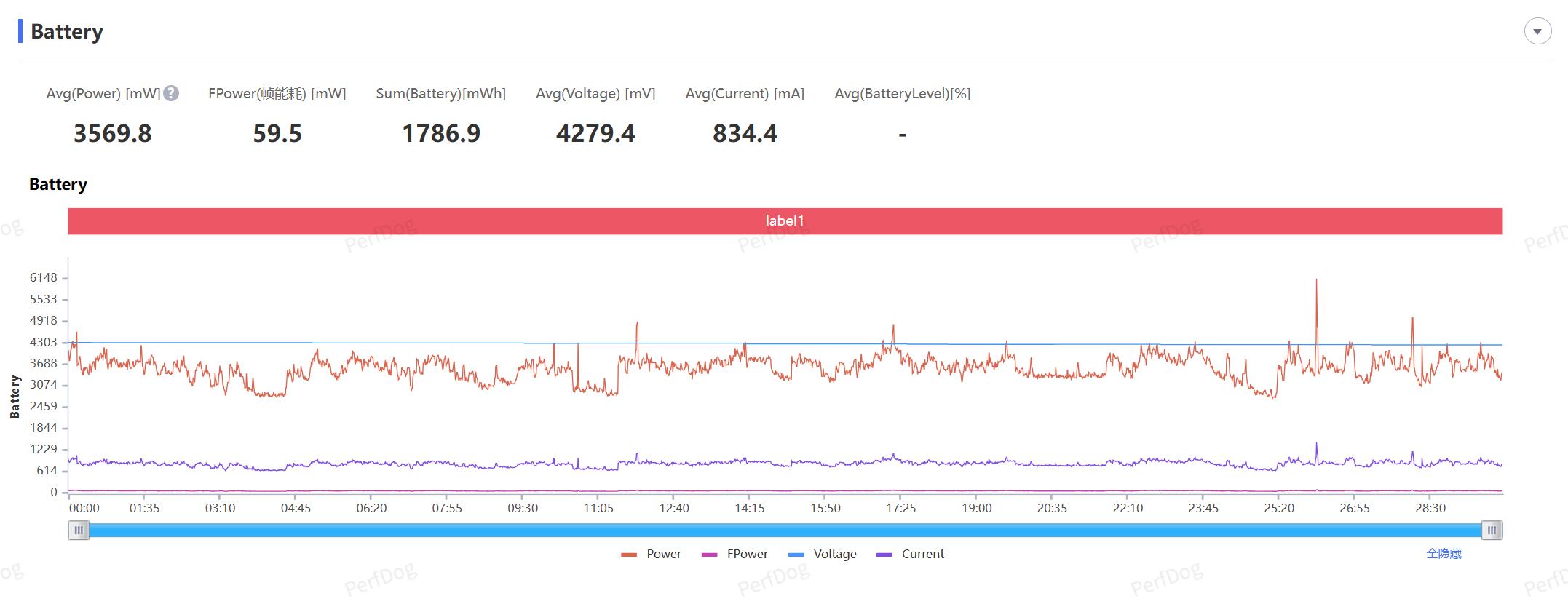This screenshot has height=604, width=1568.
Task: Click the Avg(Voltage) value 4279.4
Action: coord(595,134)
